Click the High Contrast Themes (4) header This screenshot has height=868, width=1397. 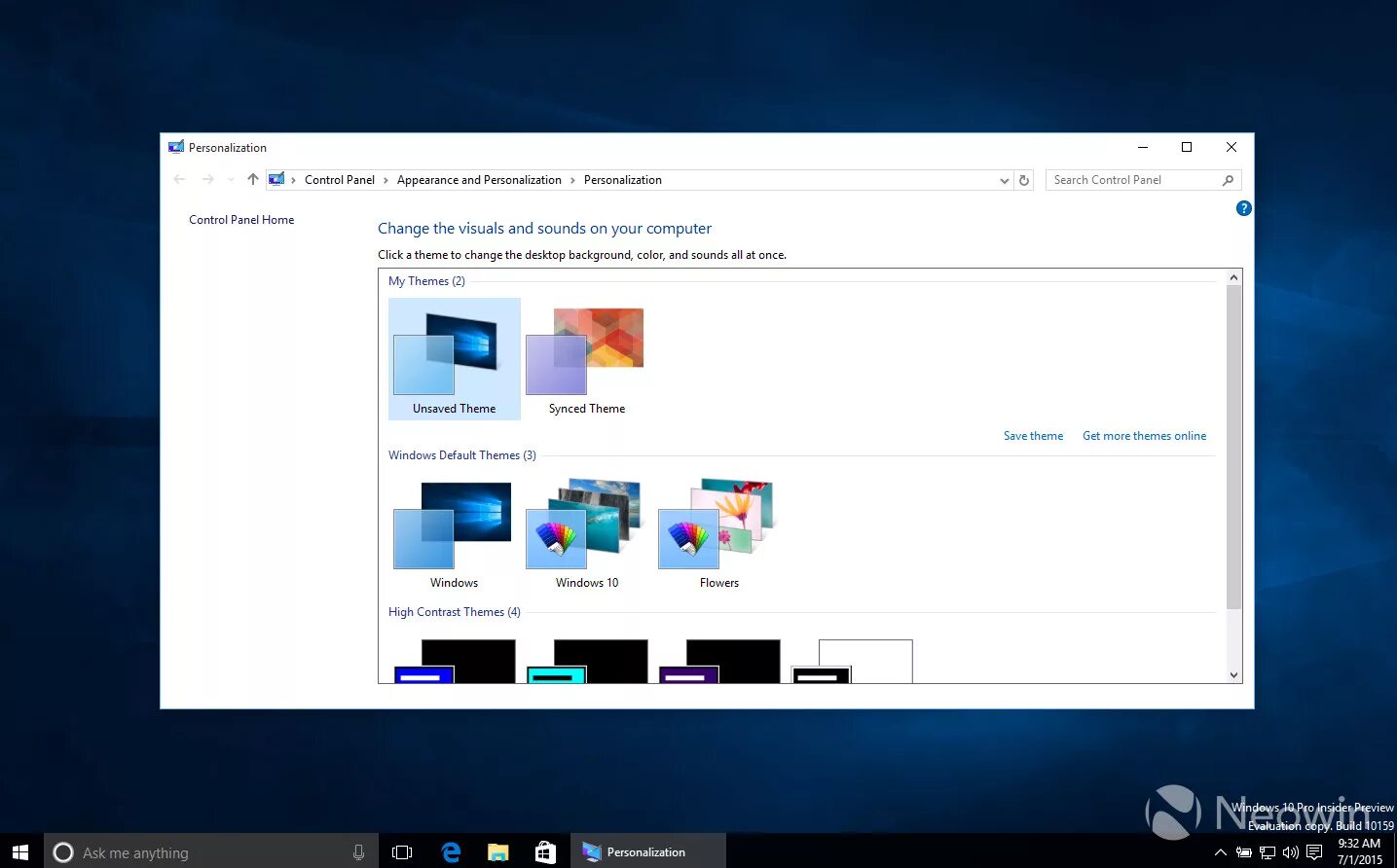coord(455,612)
